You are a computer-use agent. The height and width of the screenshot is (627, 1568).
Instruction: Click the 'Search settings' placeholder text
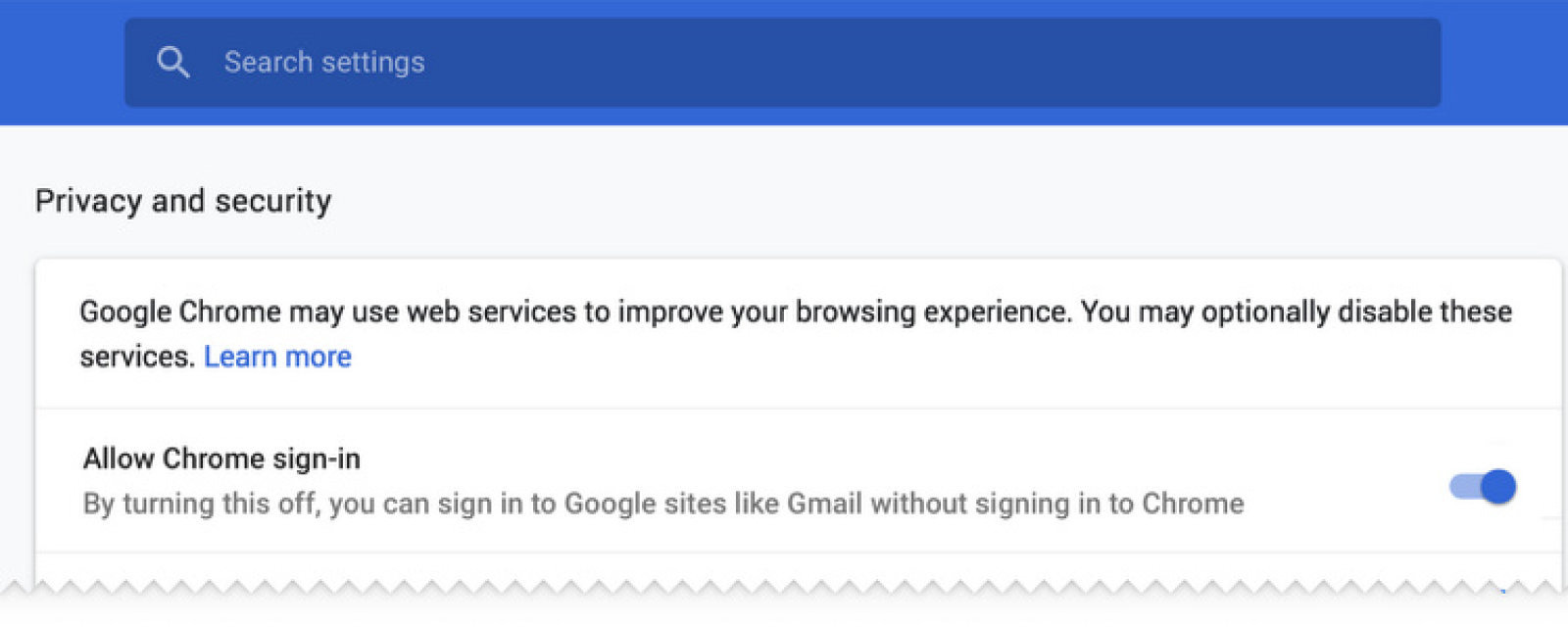pos(324,63)
